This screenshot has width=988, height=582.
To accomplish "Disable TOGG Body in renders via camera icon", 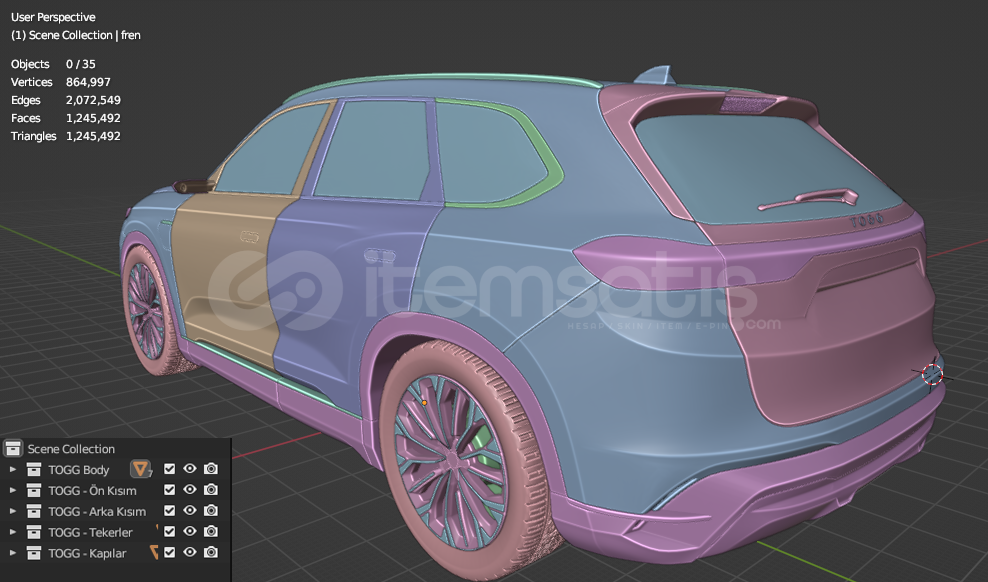I will 211,469.
